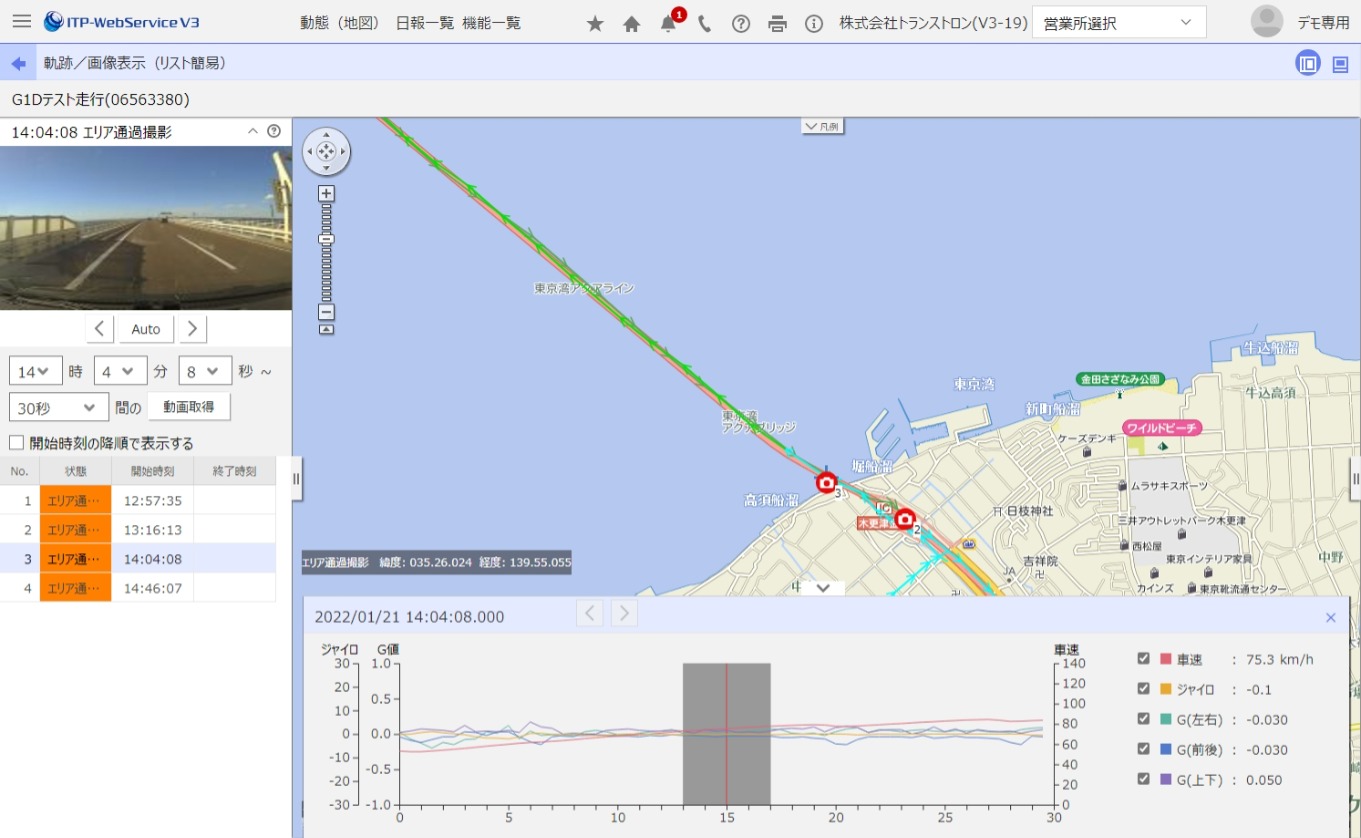Collapse left panel via splitter handle
The height and width of the screenshot is (838, 1361).
coord(296,479)
